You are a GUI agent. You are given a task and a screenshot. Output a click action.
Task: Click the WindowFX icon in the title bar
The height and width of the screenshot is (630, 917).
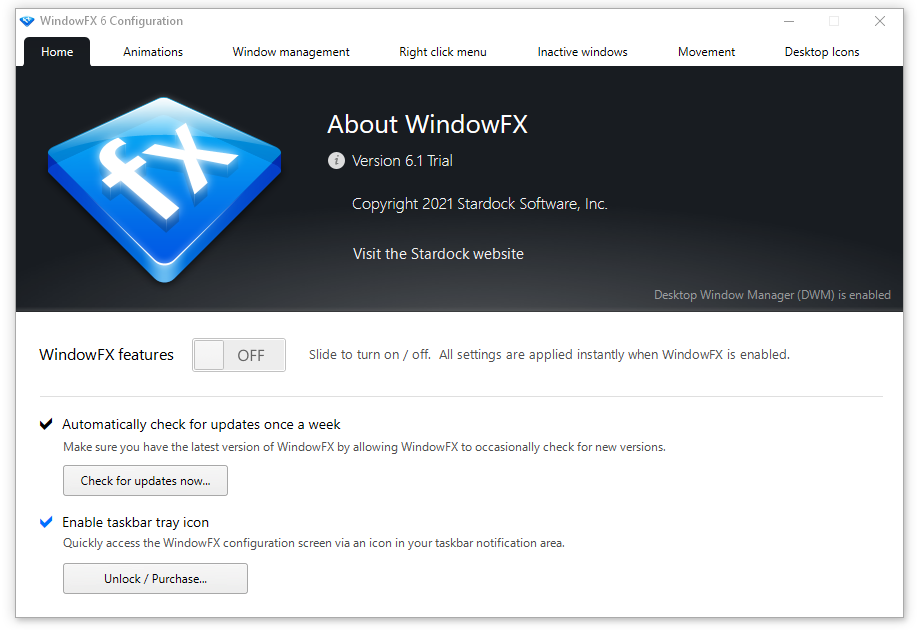pyautogui.click(x=27, y=20)
